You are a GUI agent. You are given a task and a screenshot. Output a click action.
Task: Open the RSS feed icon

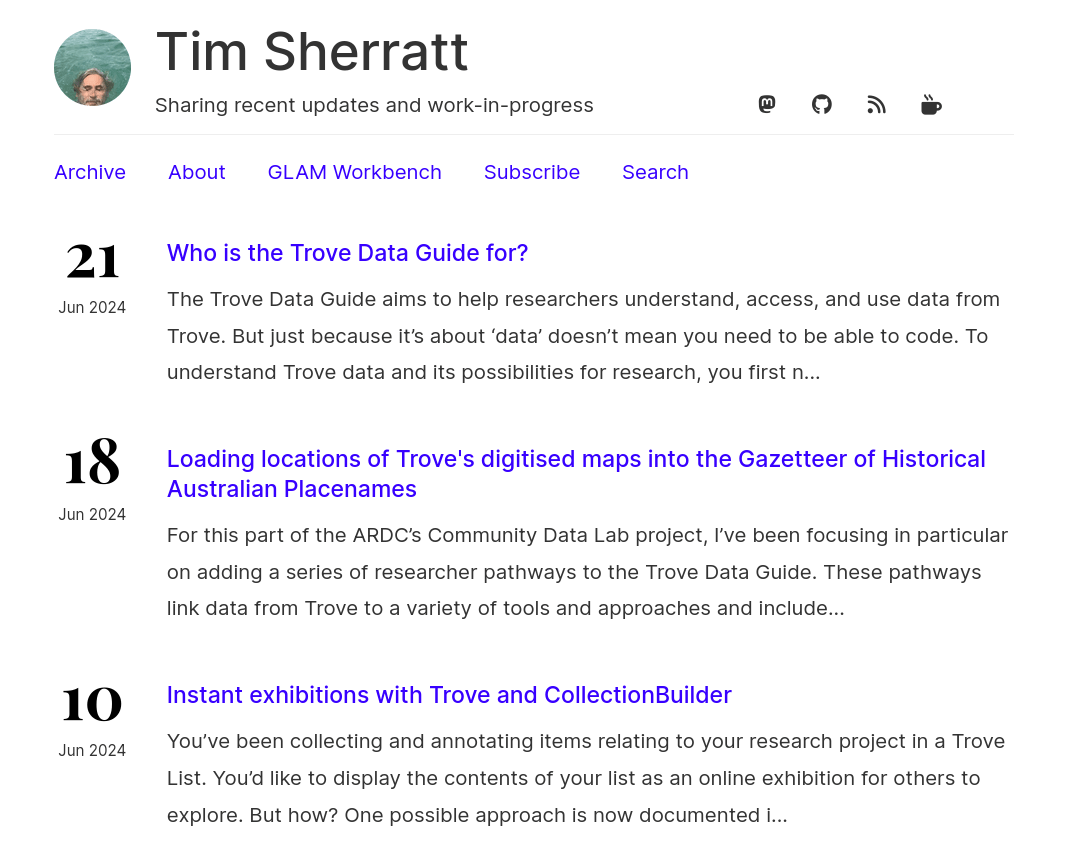point(876,104)
